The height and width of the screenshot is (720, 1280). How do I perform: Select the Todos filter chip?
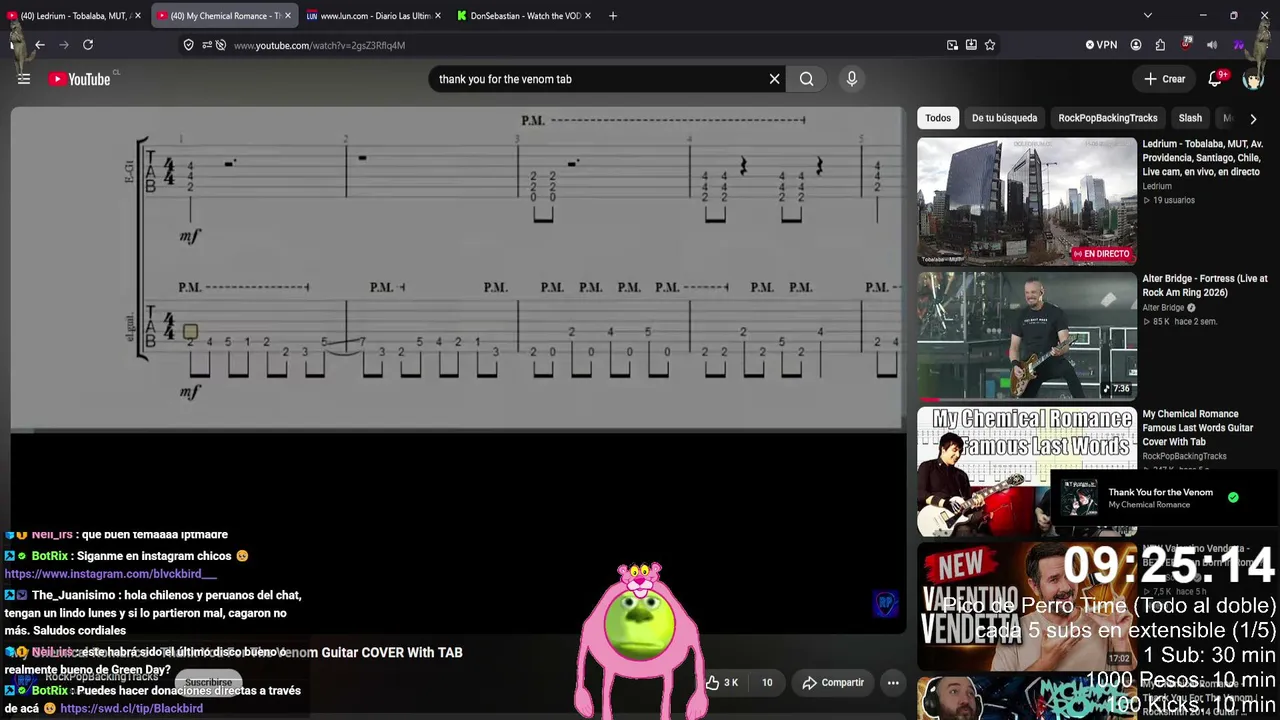(x=938, y=118)
